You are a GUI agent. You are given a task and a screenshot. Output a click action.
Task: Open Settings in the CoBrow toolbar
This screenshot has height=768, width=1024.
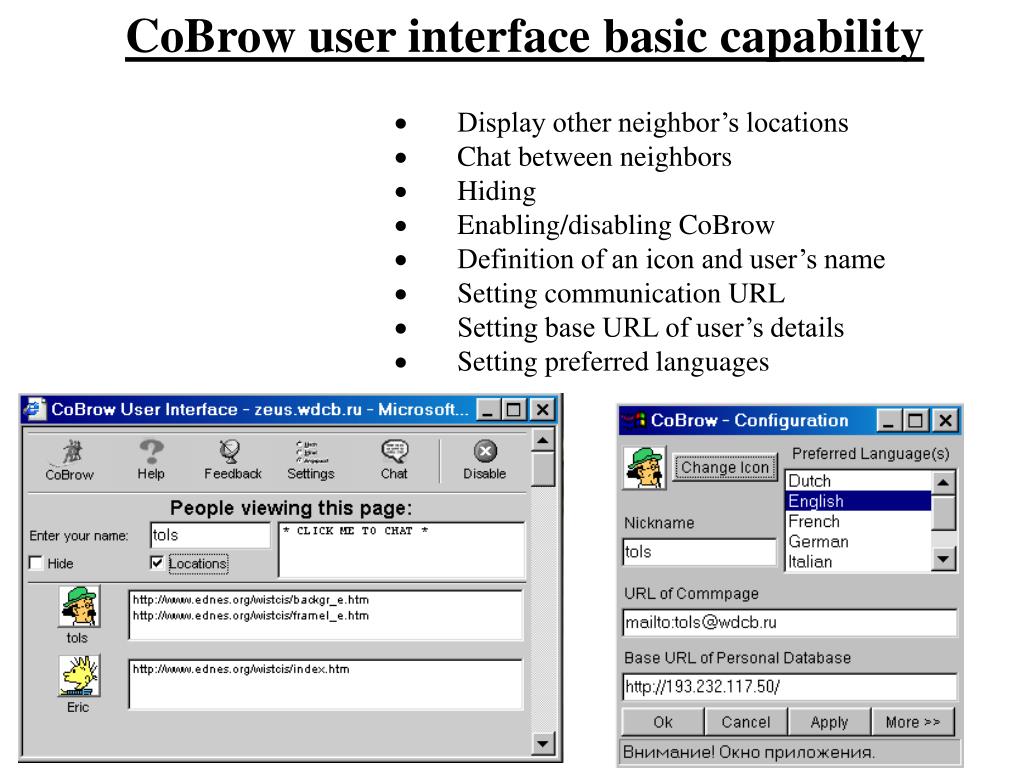point(310,460)
